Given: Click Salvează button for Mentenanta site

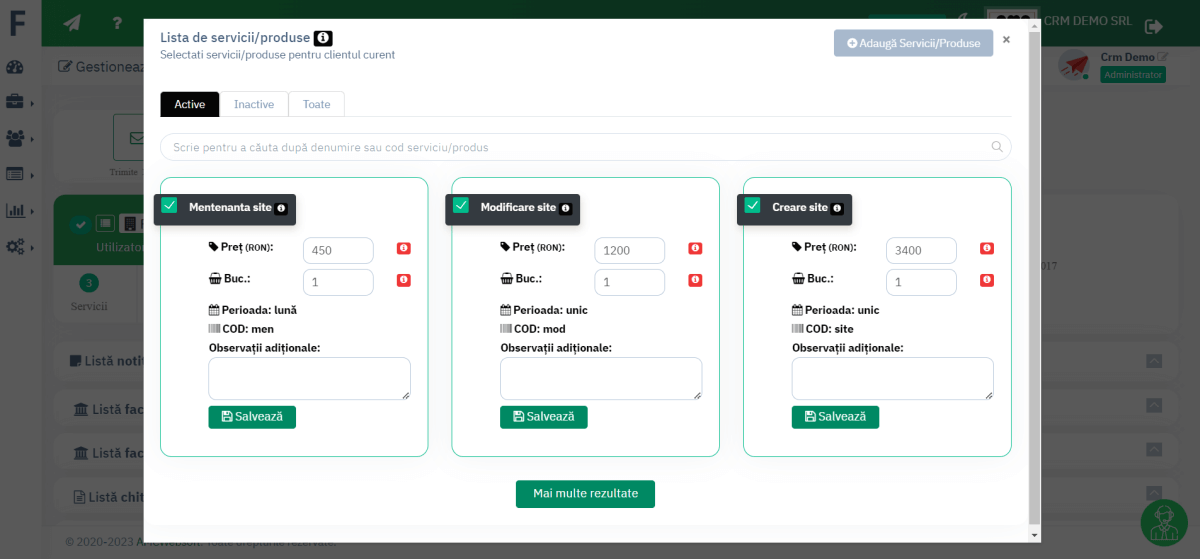Looking at the screenshot, I should point(252,417).
